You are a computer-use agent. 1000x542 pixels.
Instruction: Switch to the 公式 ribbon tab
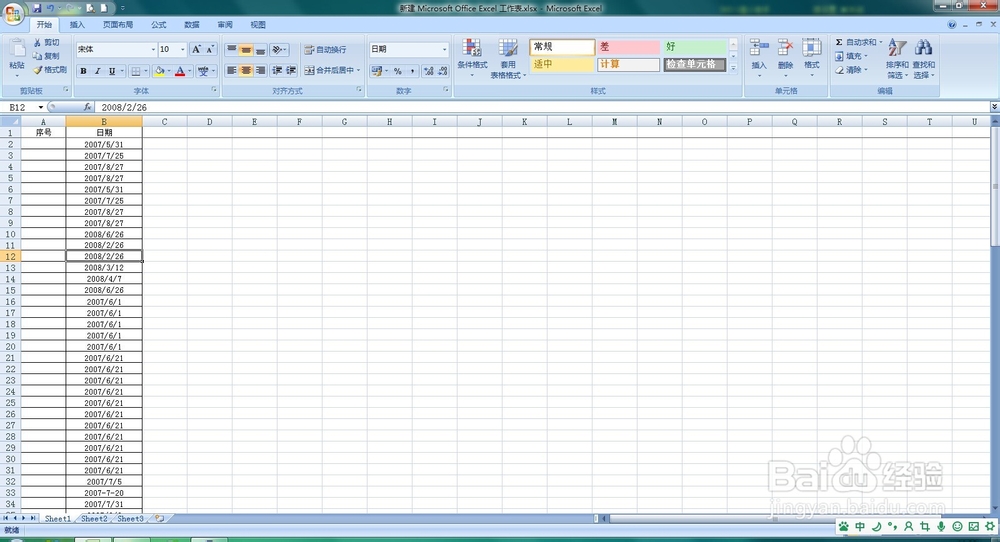[159, 25]
